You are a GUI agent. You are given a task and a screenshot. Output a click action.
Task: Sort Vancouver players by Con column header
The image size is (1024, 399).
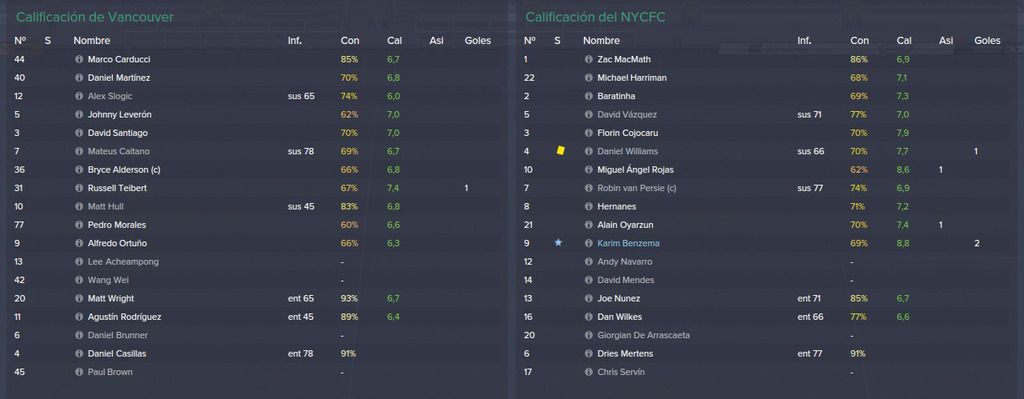349,40
